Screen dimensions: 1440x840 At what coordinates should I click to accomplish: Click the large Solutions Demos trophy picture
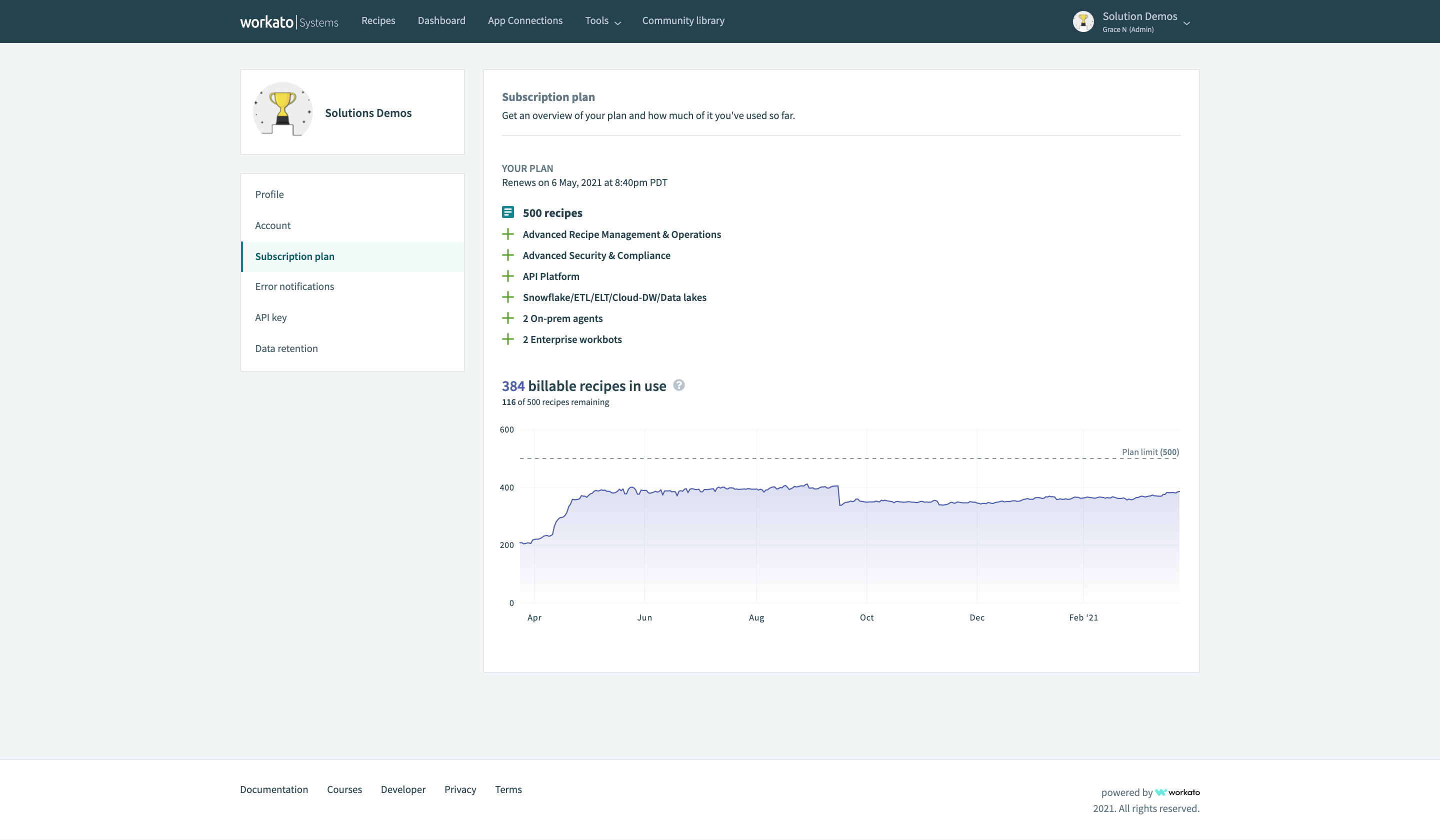(x=283, y=109)
